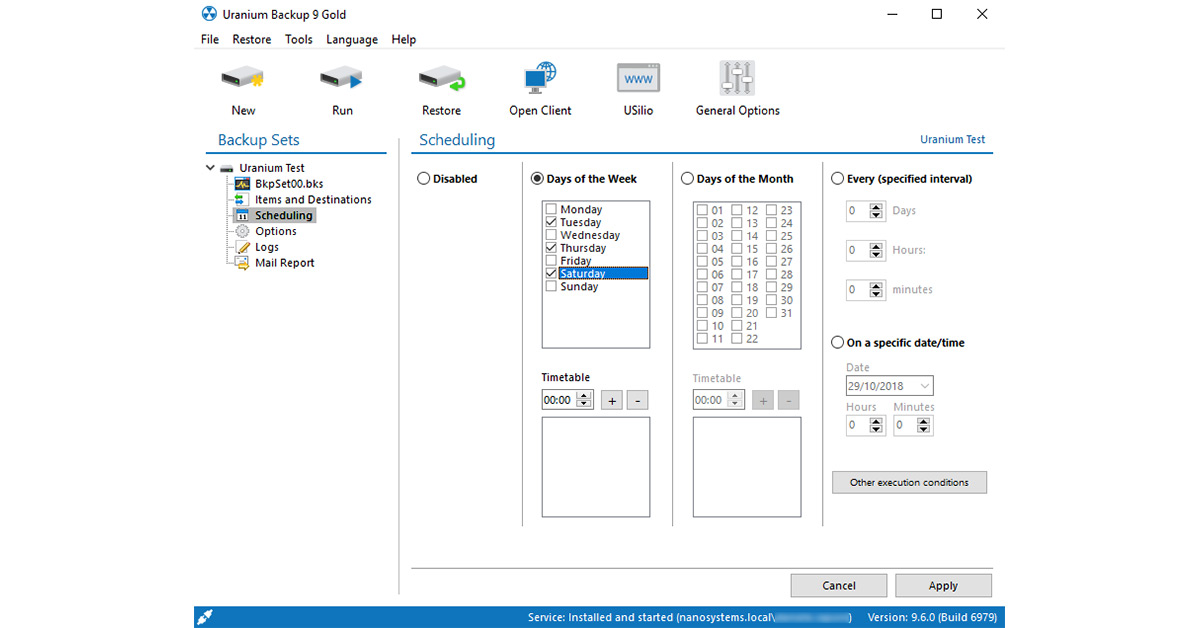Open the Language menu
Viewport: 1200px width, 628px height.
351,40
